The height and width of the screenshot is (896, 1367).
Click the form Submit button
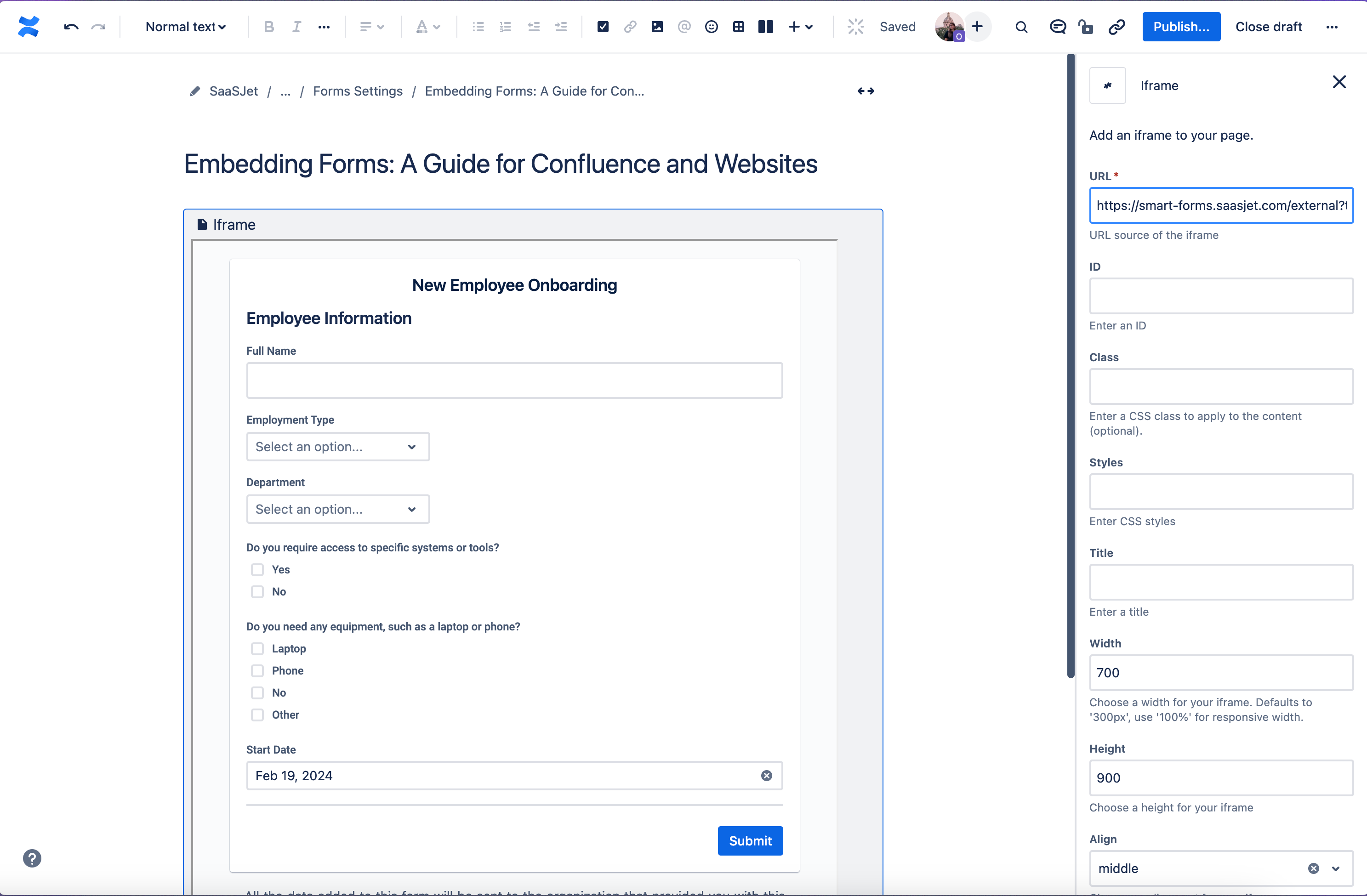pyautogui.click(x=750, y=841)
